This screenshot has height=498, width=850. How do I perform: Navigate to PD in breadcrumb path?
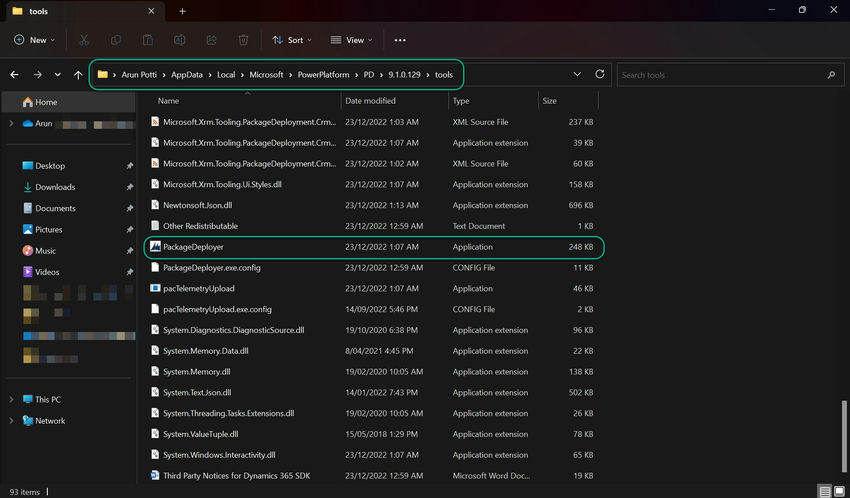(x=369, y=75)
